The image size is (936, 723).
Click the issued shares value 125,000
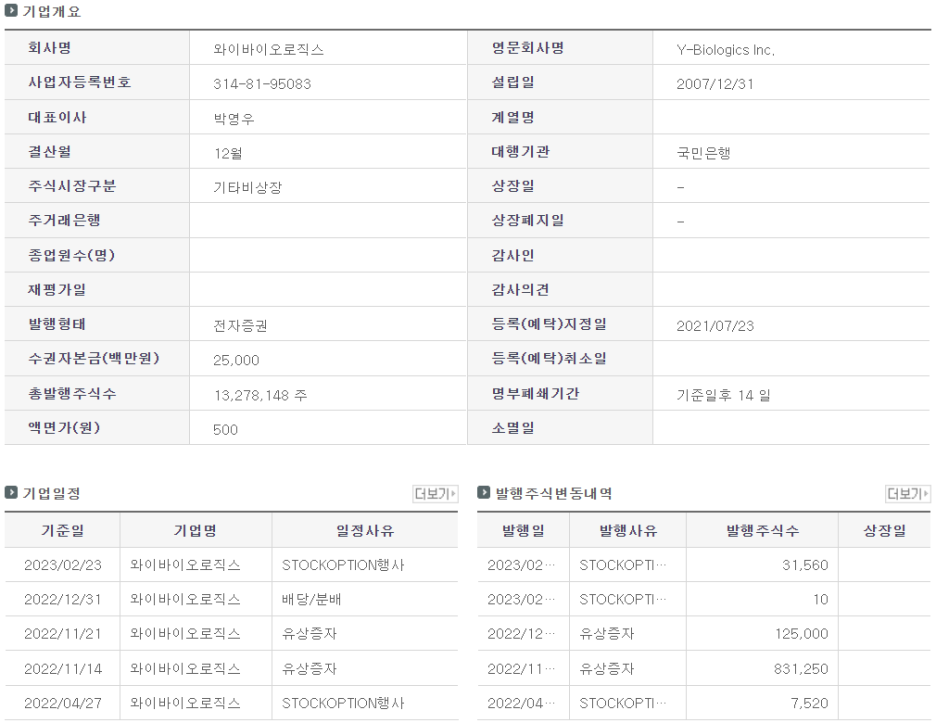(x=802, y=634)
